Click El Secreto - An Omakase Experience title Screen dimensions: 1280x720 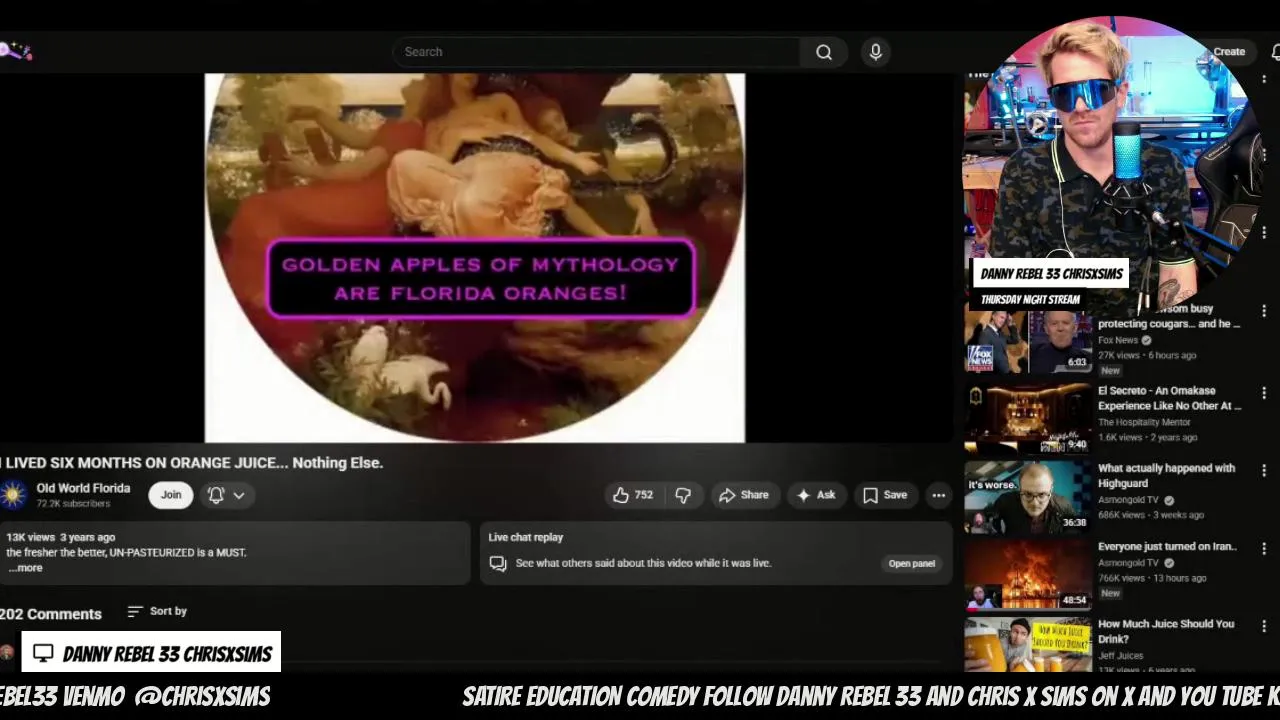[1169, 398]
